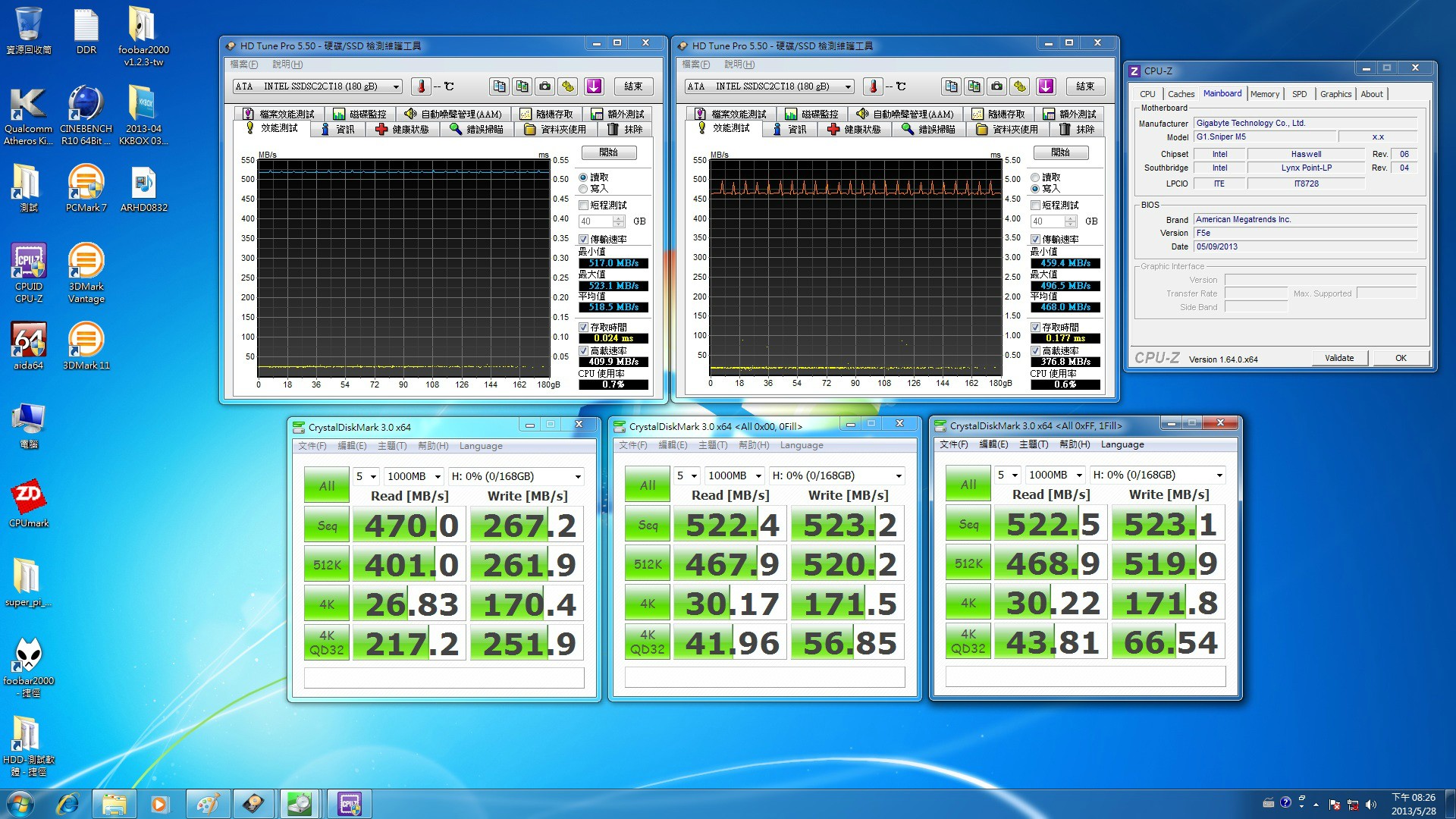This screenshot has width=1456, height=819.
Task: Open 1000MB size dropdown in 0Fill CrystalDiskMark
Action: pos(735,475)
